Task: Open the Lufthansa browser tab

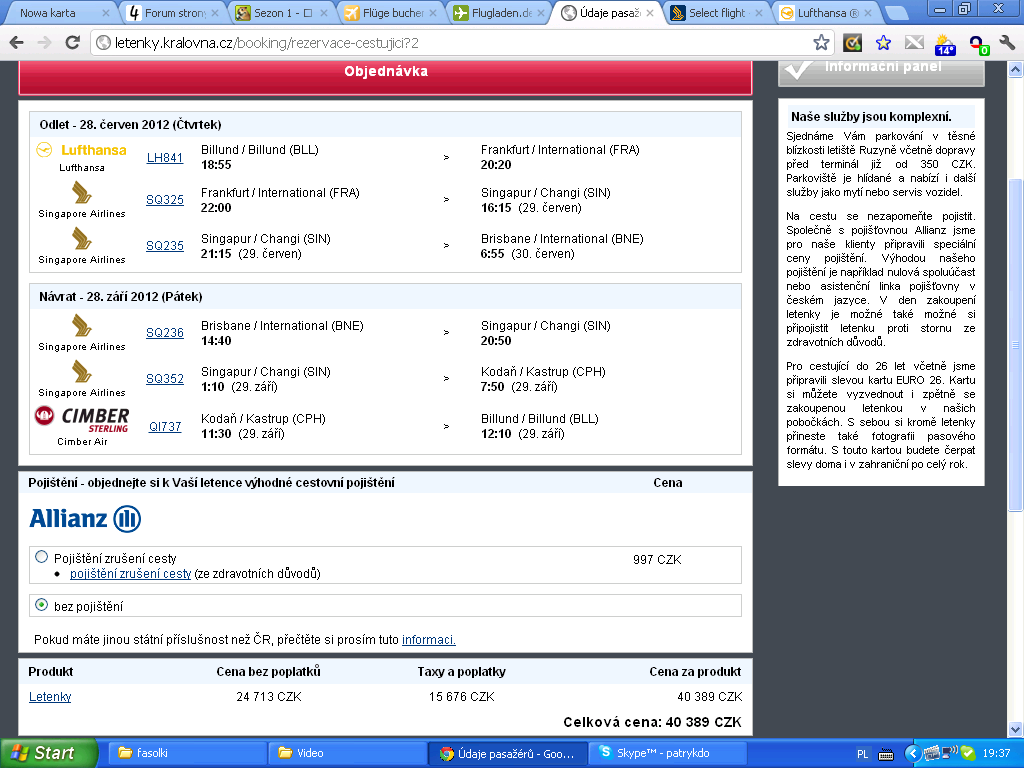Action: pyautogui.click(x=827, y=13)
